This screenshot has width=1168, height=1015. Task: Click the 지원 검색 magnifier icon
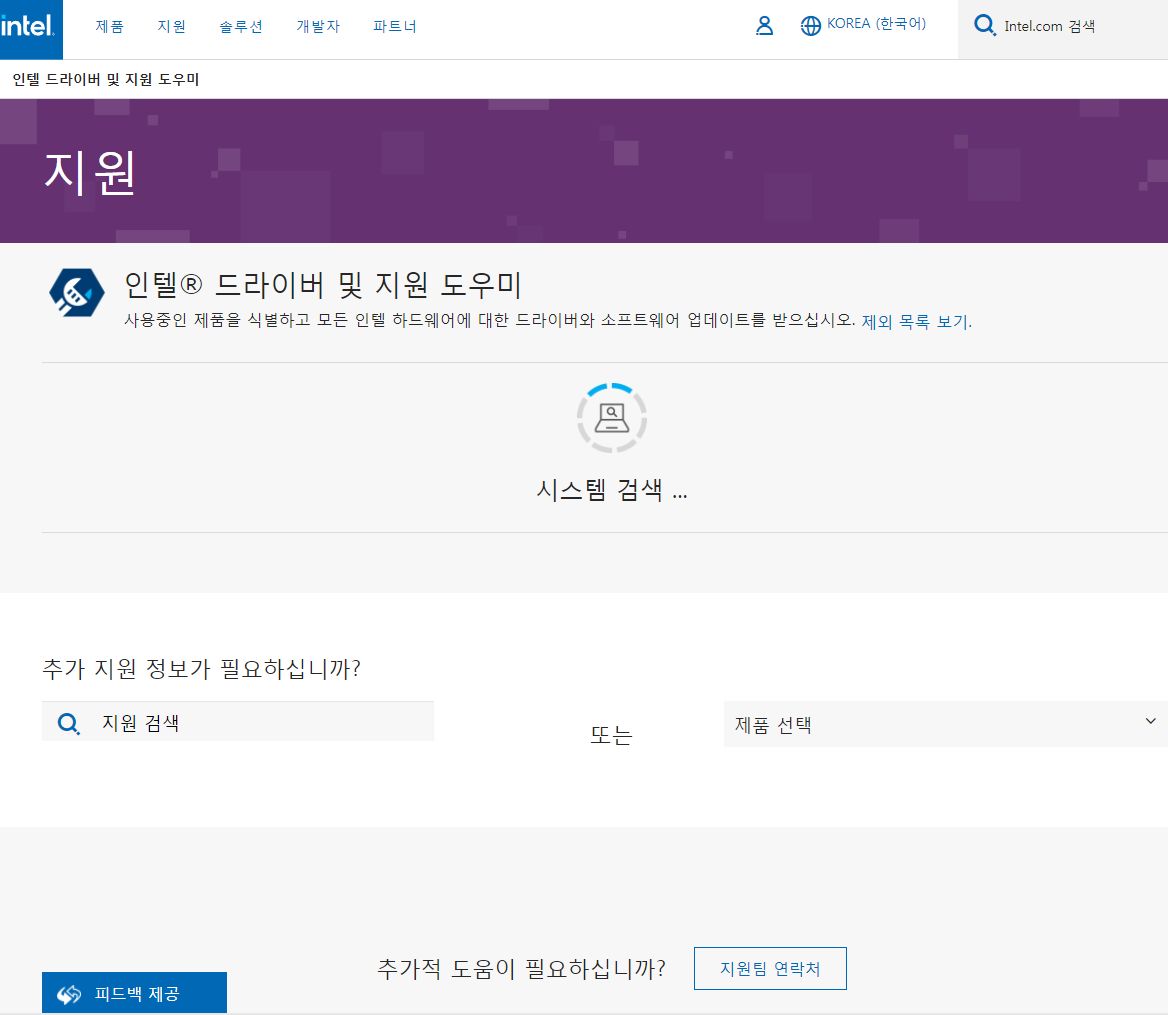coord(69,723)
